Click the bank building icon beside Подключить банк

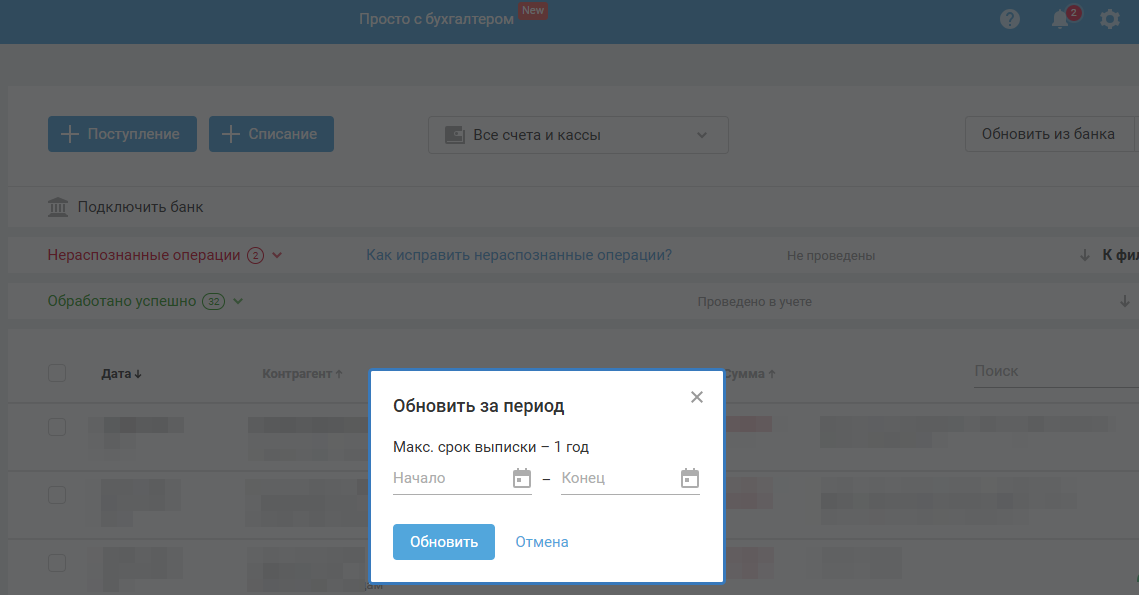[58, 207]
